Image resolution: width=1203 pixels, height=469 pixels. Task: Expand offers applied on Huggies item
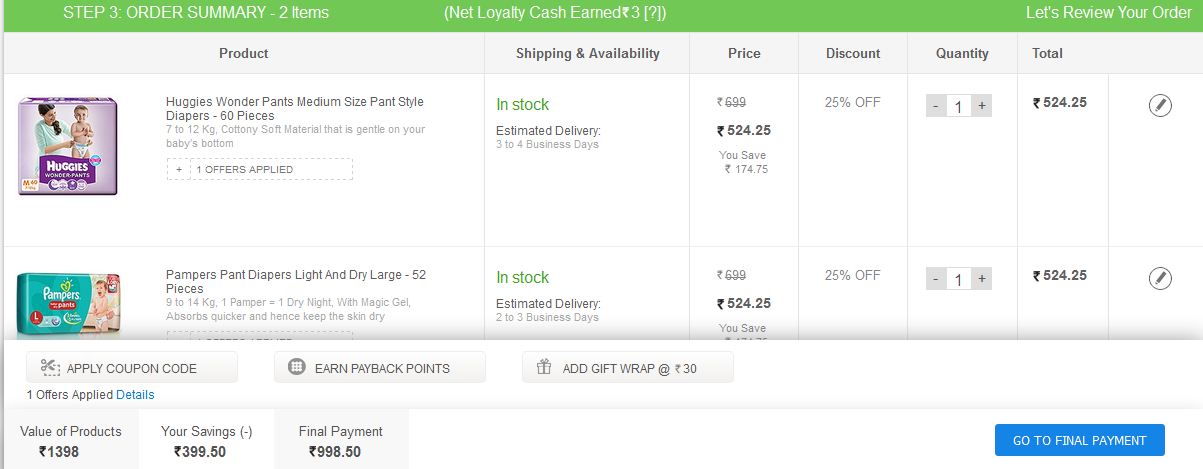(179, 169)
